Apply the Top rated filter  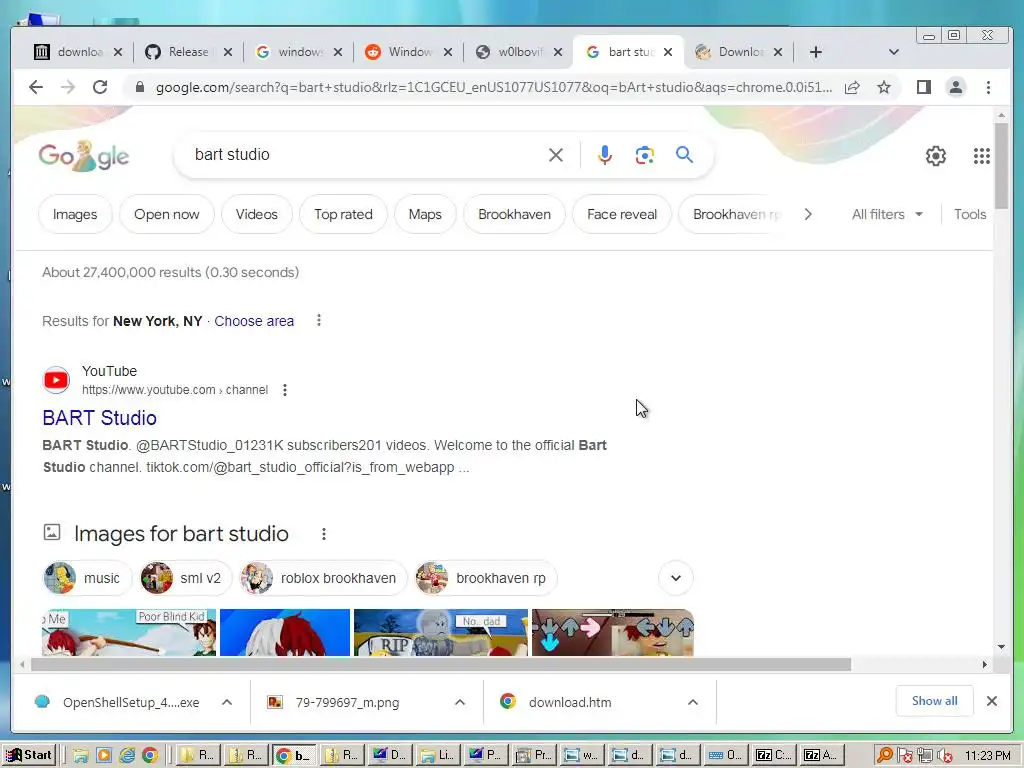click(x=344, y=214)
